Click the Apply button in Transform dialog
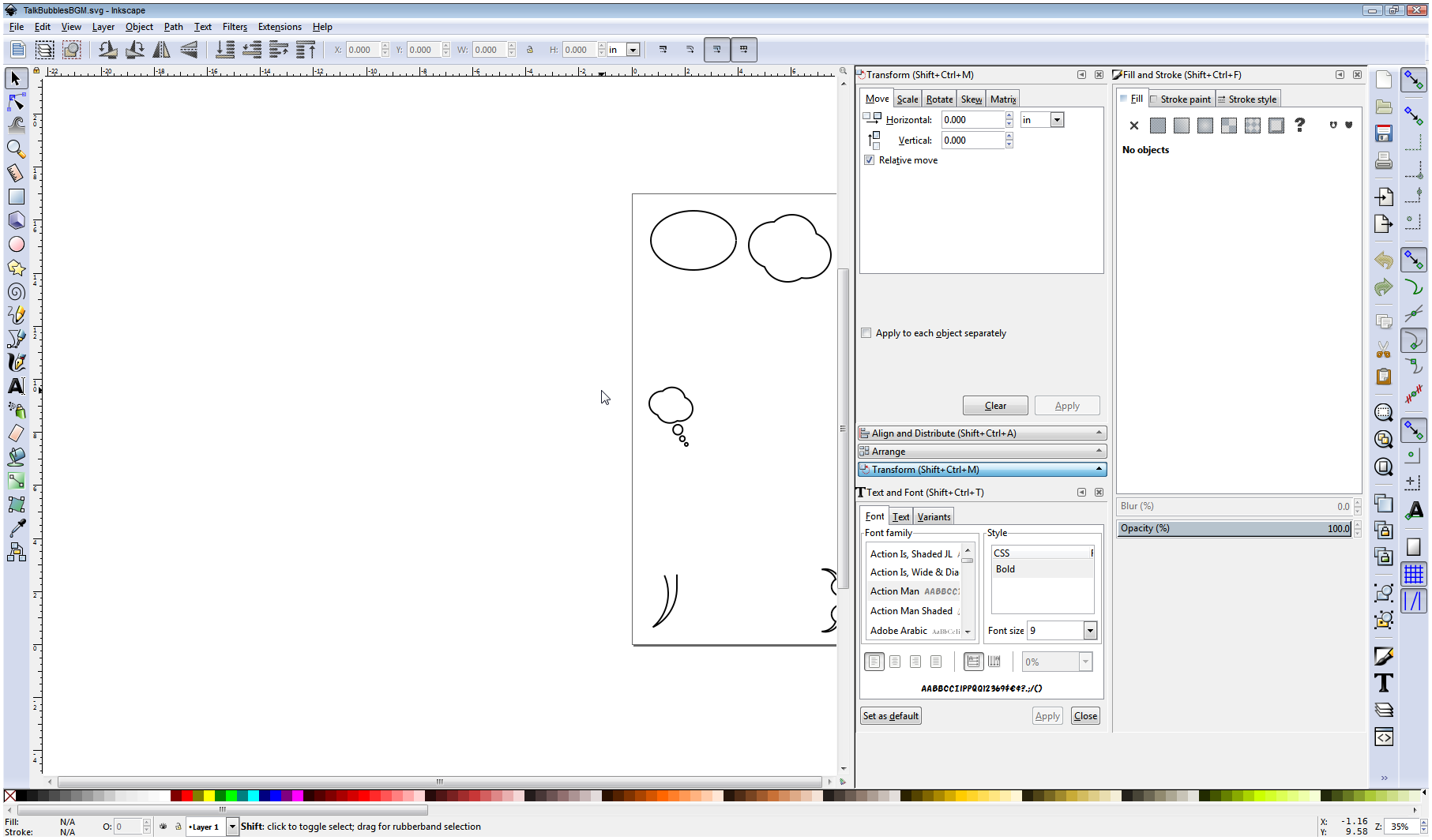This screenshot has height=840, width=1432. (1067, 405)
